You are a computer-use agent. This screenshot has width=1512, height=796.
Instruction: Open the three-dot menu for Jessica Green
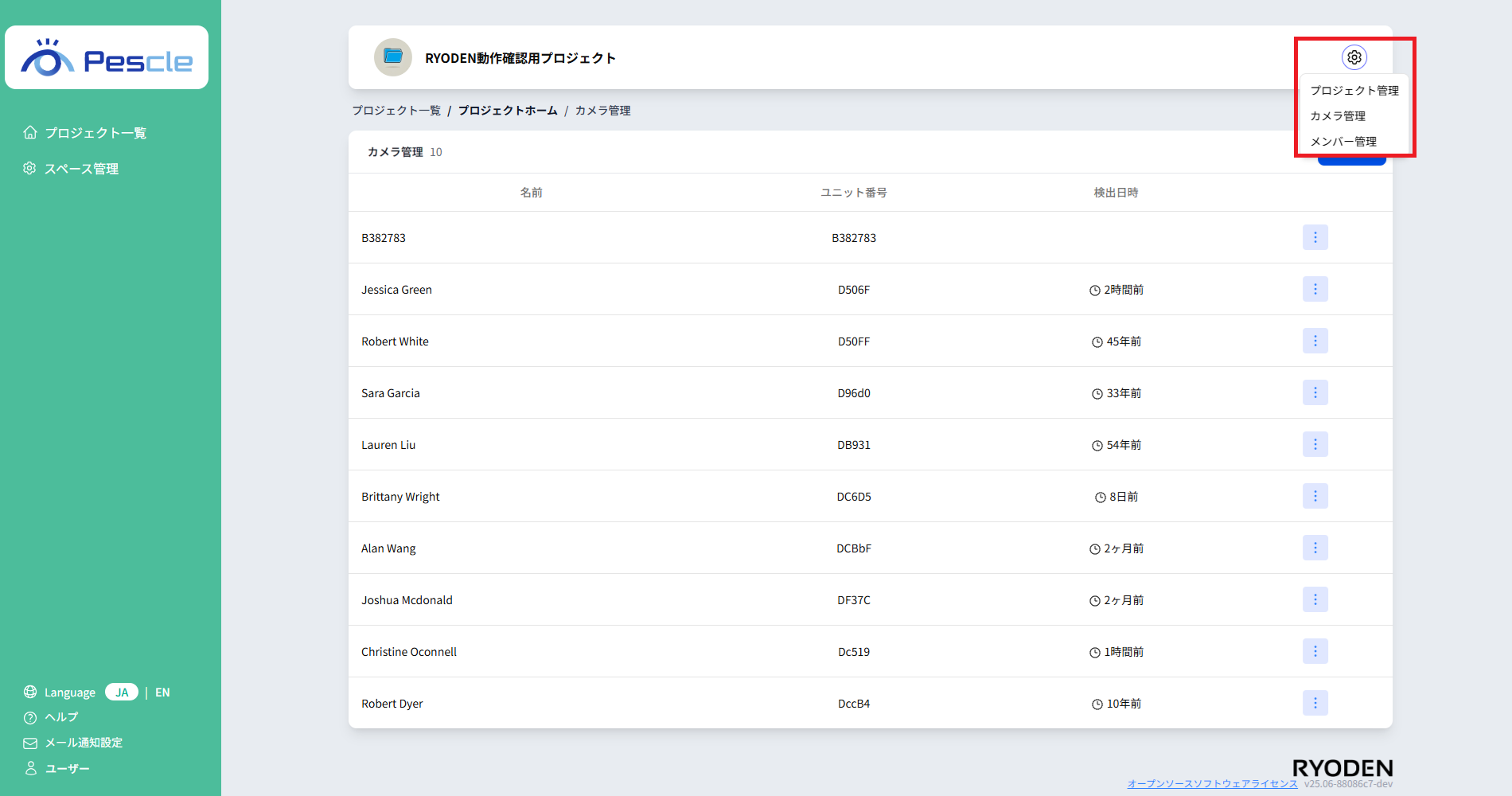point(1315,289)
